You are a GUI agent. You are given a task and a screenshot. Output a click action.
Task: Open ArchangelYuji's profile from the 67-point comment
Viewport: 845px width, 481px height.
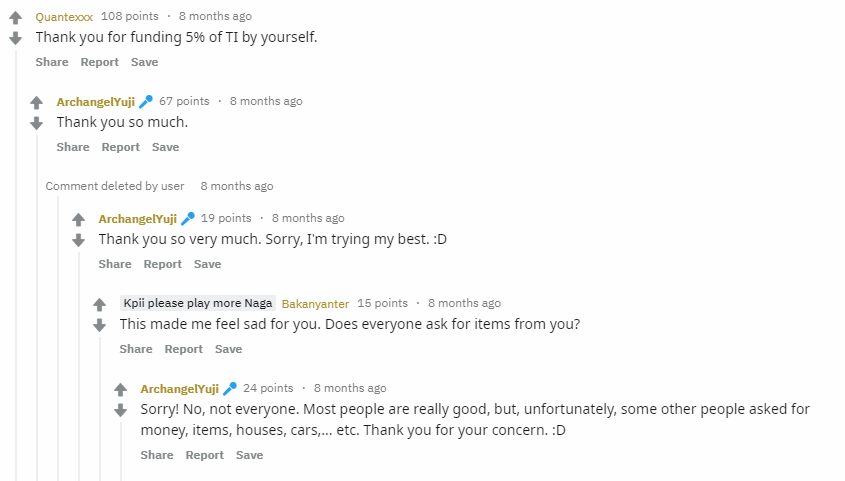95,102
